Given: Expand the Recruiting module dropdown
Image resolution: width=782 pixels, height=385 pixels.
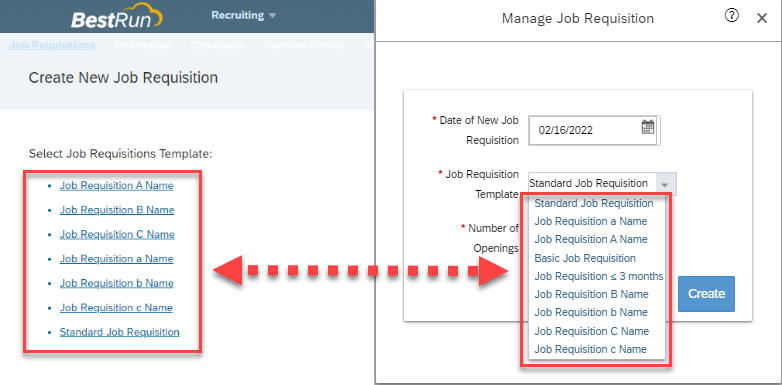Looking at the screenshot, I should [x=244, y=15].
